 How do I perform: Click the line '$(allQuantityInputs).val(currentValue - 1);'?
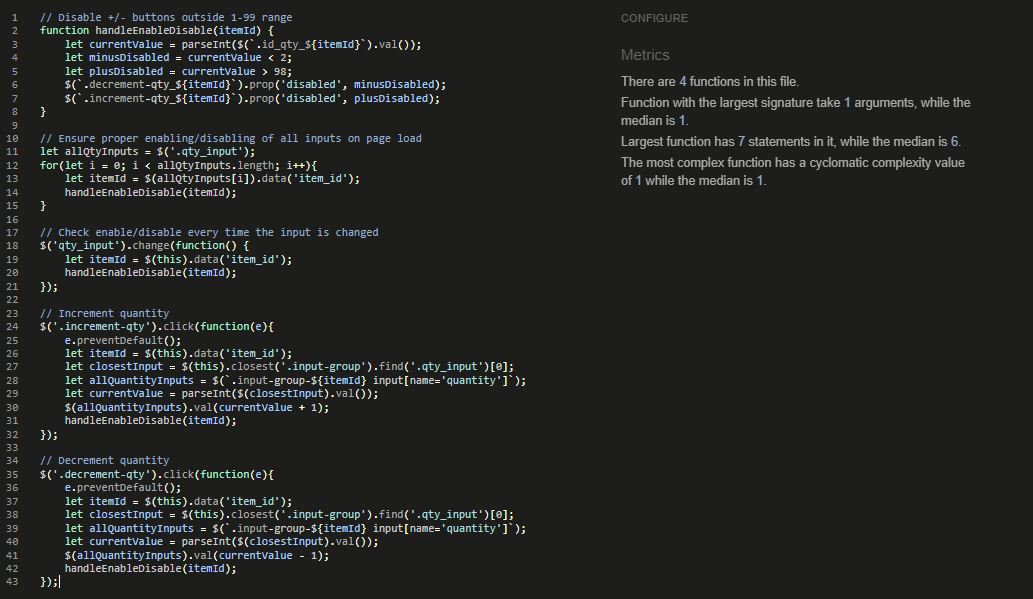click(x=197, y=555)
